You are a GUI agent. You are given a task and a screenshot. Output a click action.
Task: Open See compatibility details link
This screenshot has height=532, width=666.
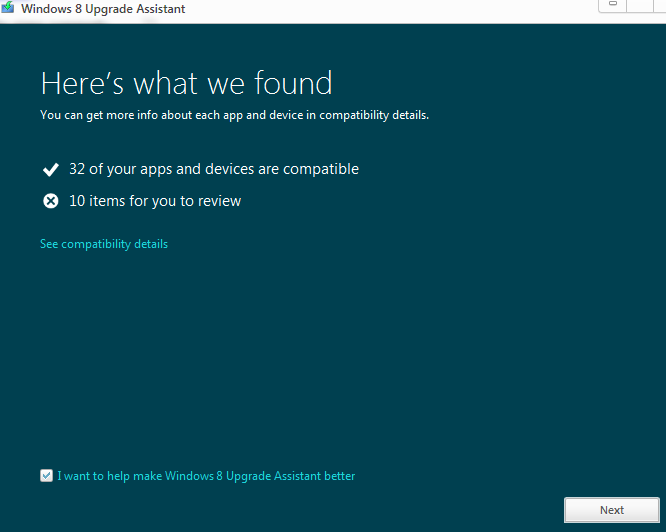click(x=104, y=244)
